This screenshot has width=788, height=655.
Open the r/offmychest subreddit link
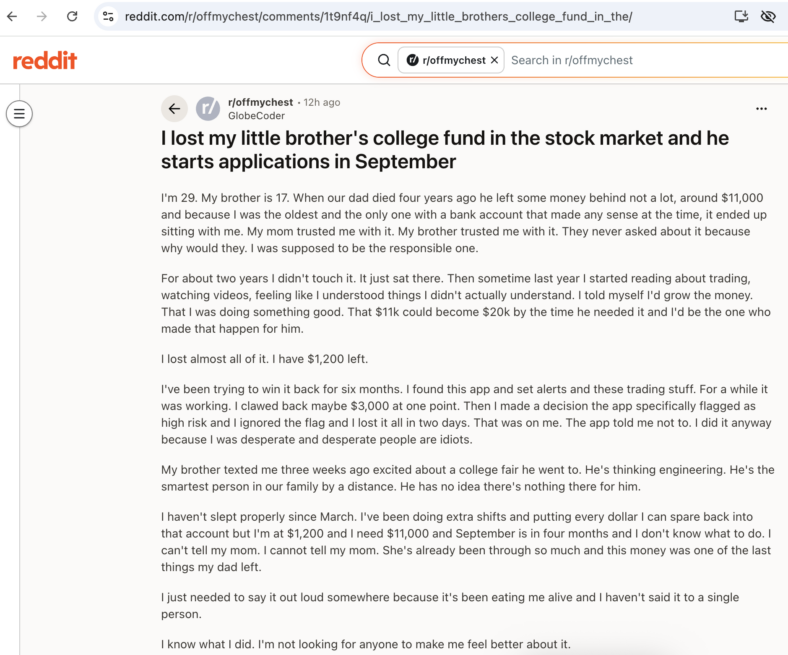[x=260, y=102]
